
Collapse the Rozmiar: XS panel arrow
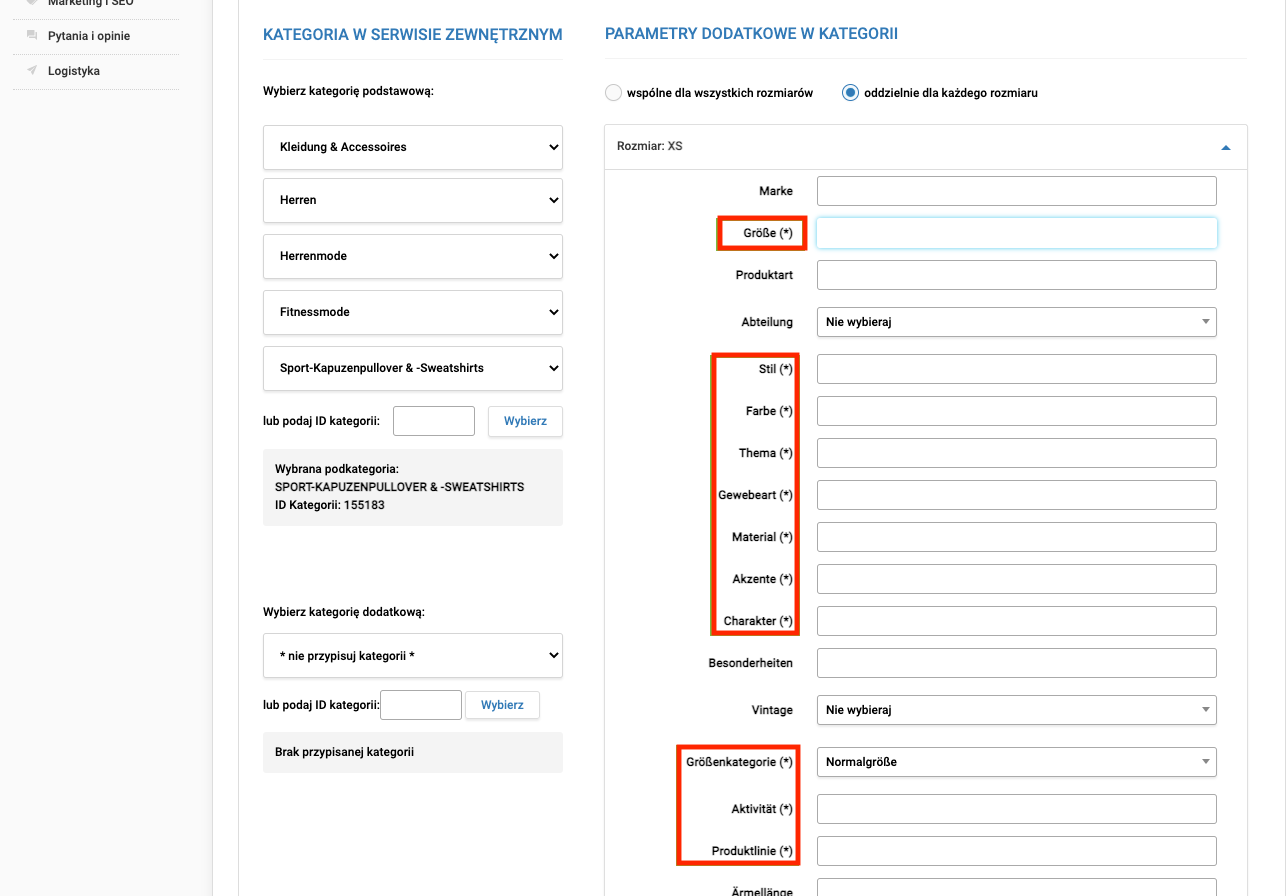tap(1225, 147)
